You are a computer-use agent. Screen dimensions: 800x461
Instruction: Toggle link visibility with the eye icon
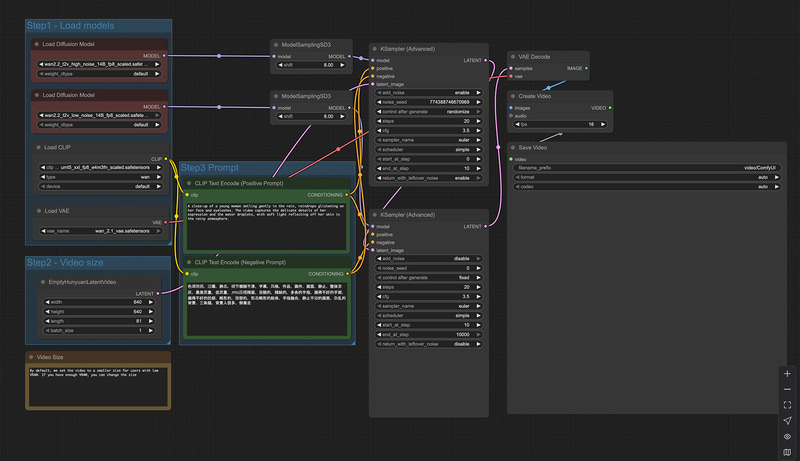787,437
